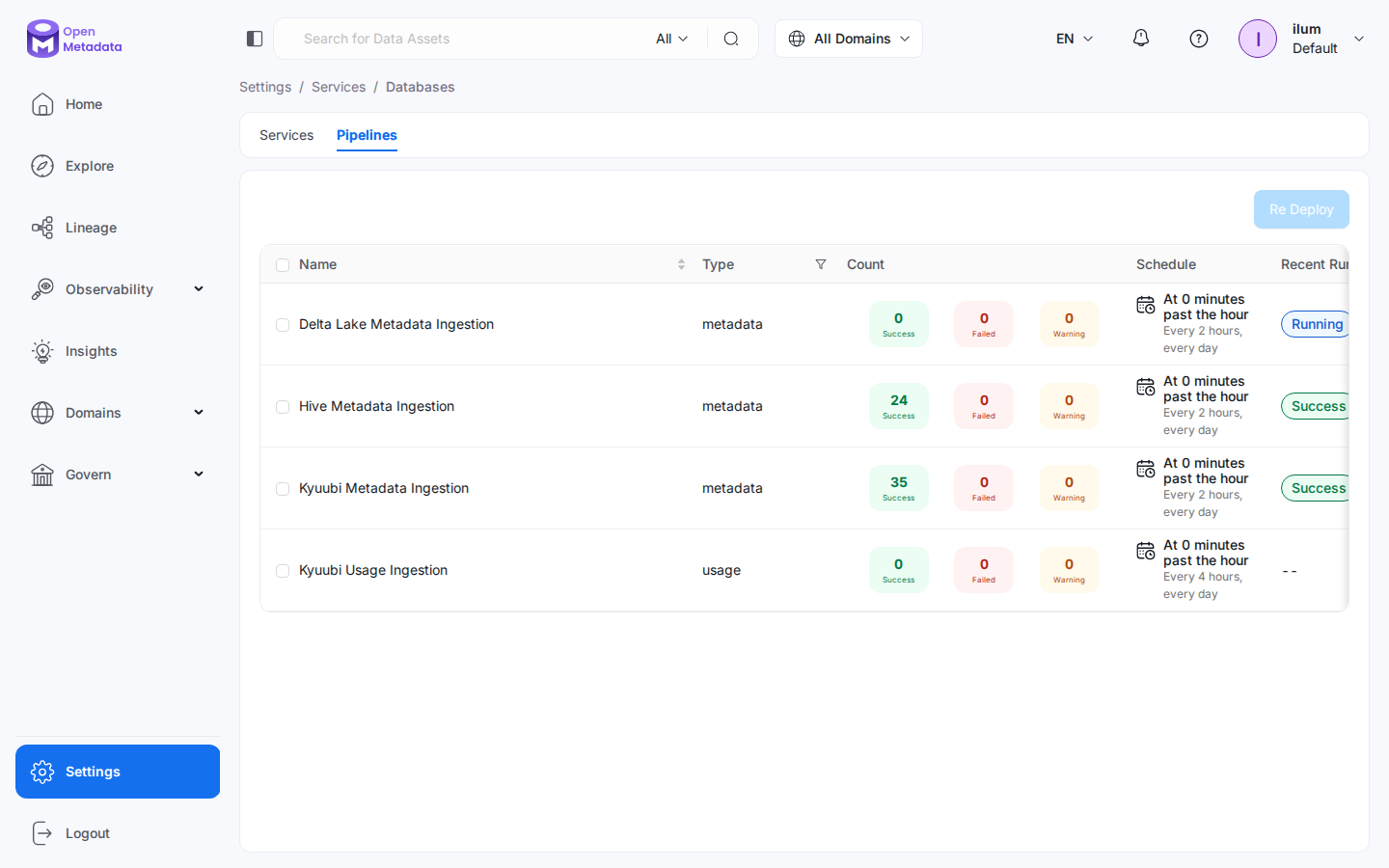The height and width of the screenshot is (868, 1389).
Task: Click the Logout door icon
Action: tap(42, 833)
